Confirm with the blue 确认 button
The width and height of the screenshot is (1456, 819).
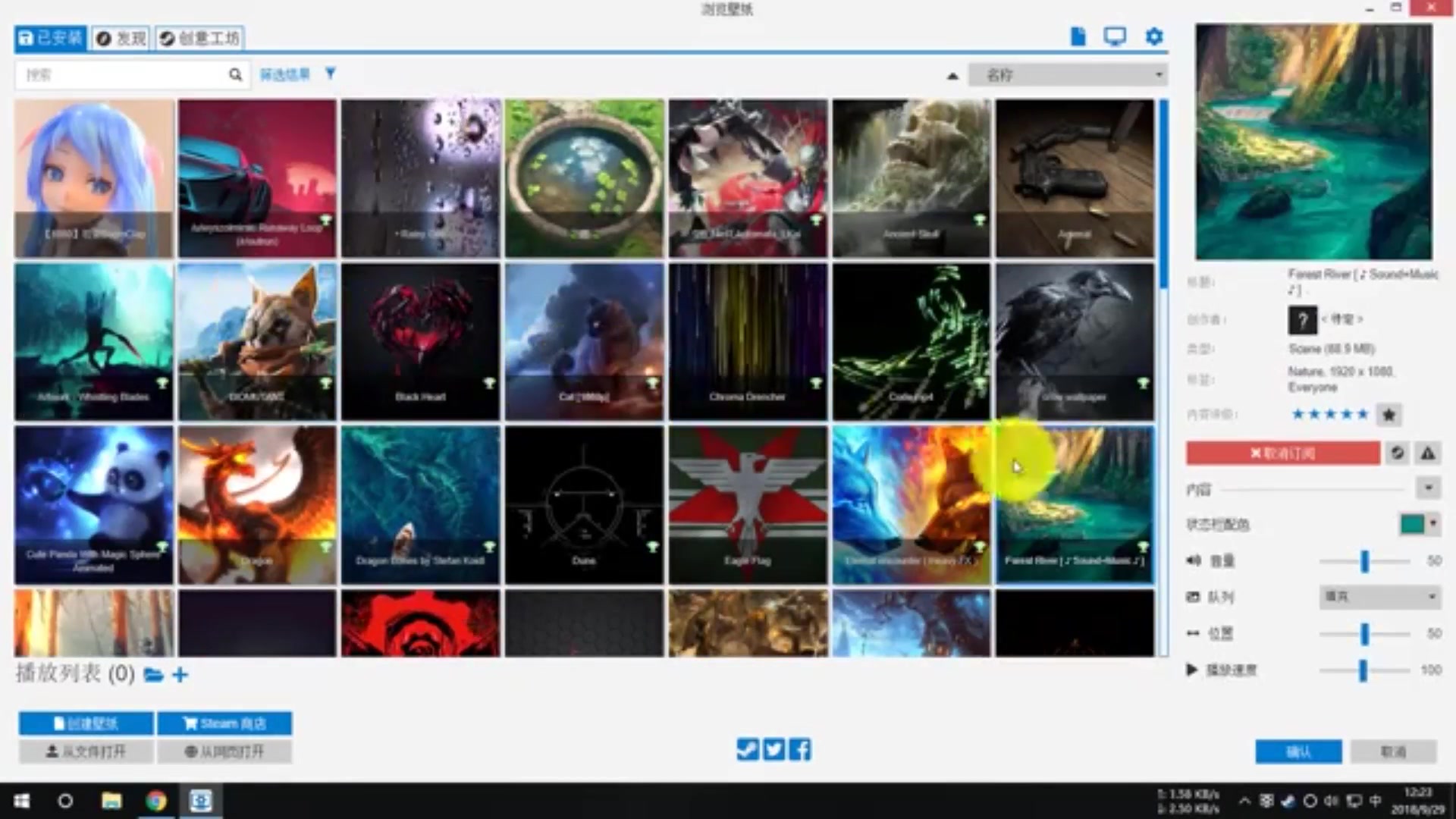pyautogui.click(x=1298, y=752)
